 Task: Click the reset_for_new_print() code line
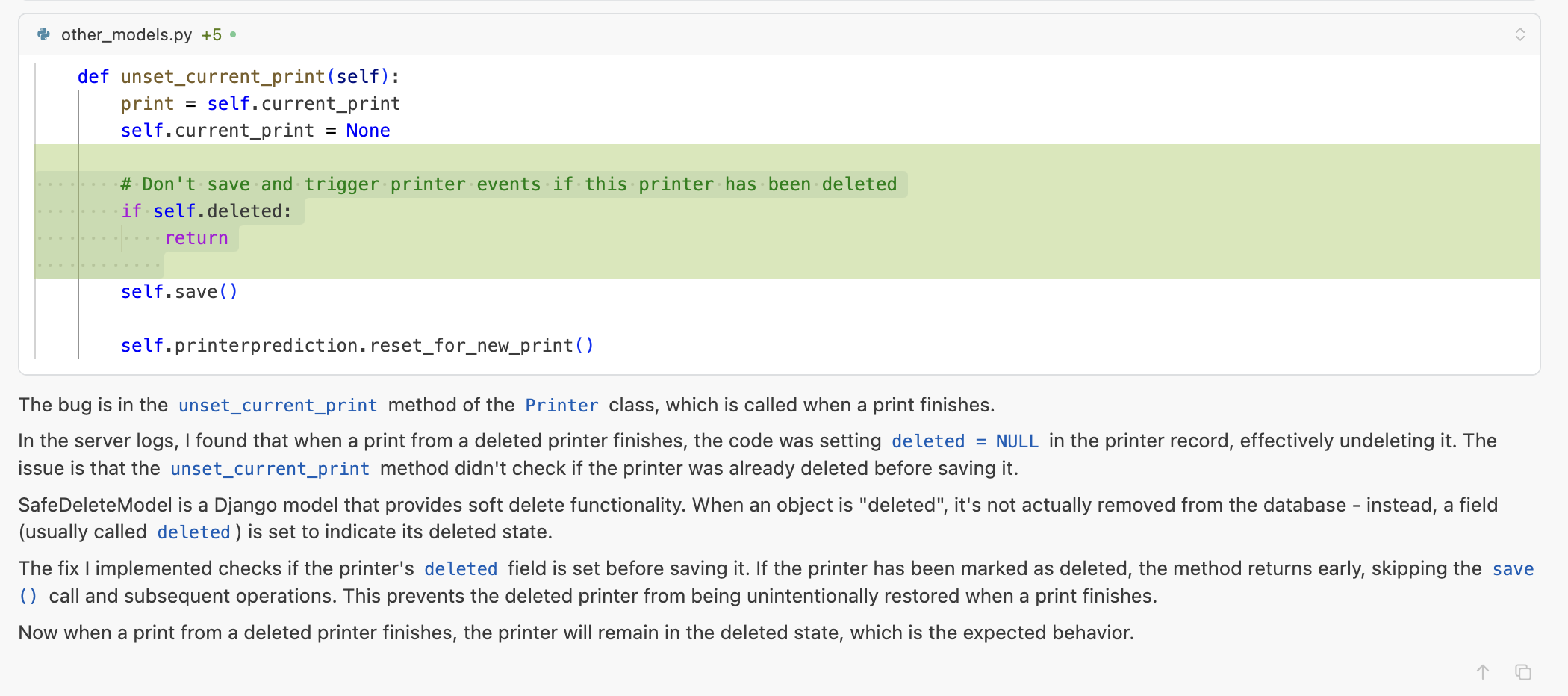358,346
